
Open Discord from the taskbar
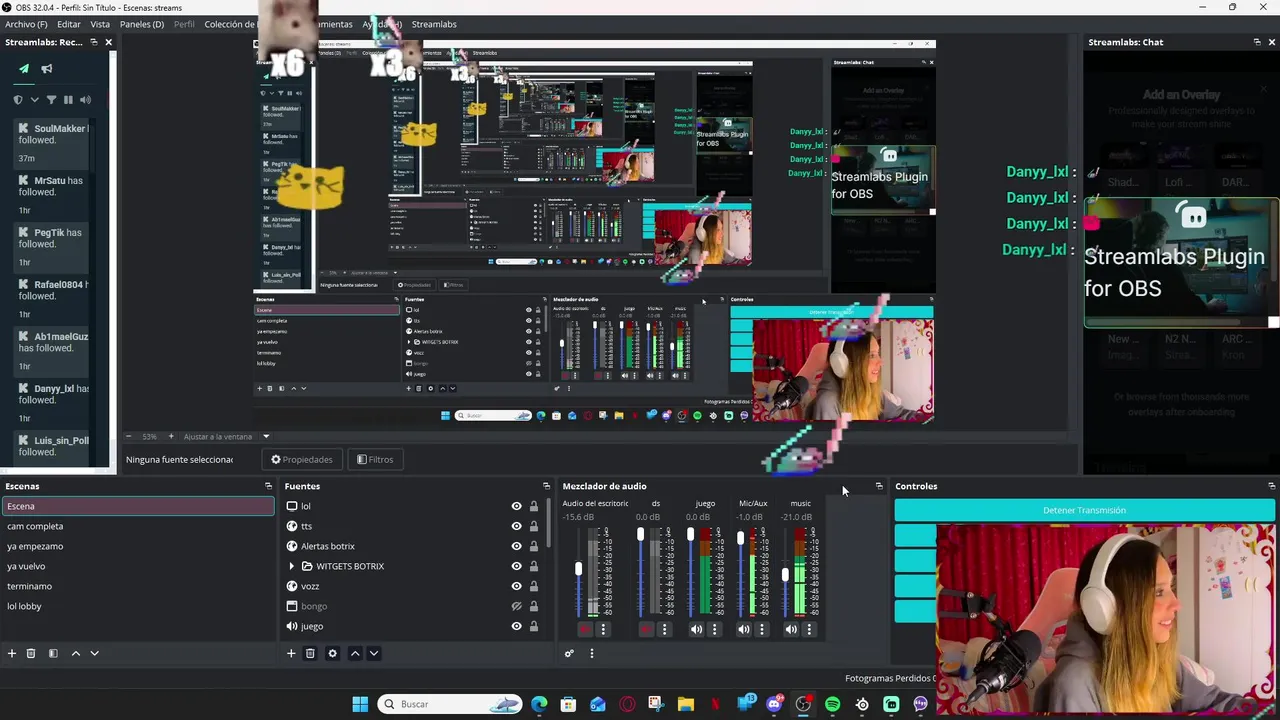(x=774, y=704)
